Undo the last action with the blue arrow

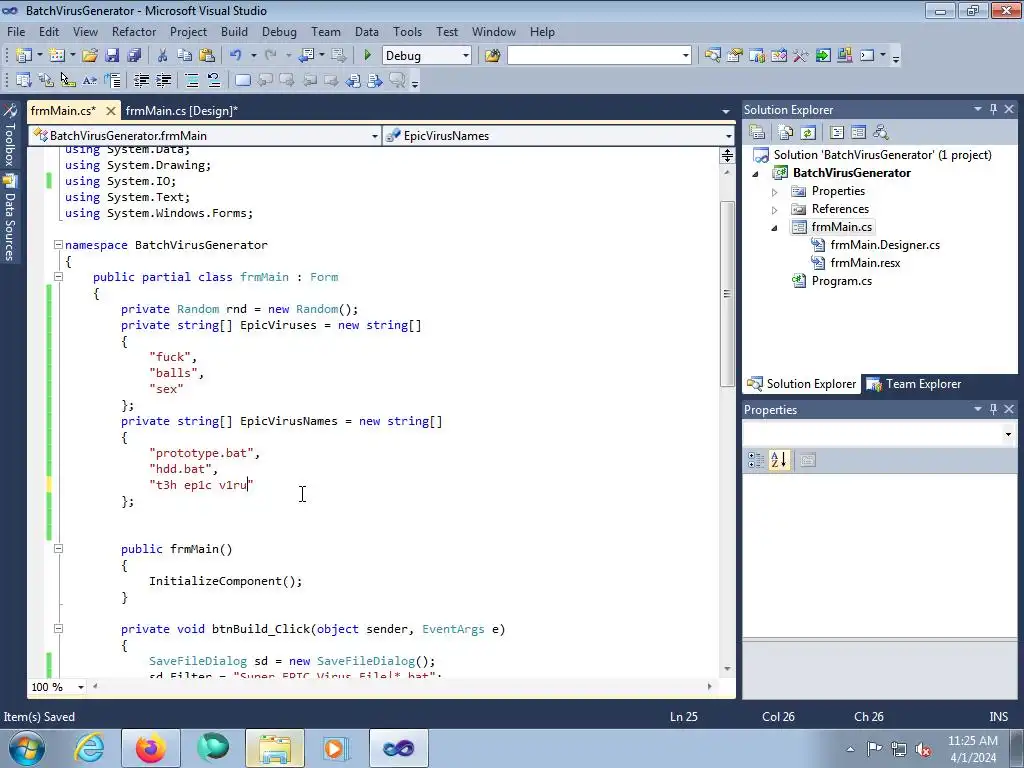click(x=236, y=56)
